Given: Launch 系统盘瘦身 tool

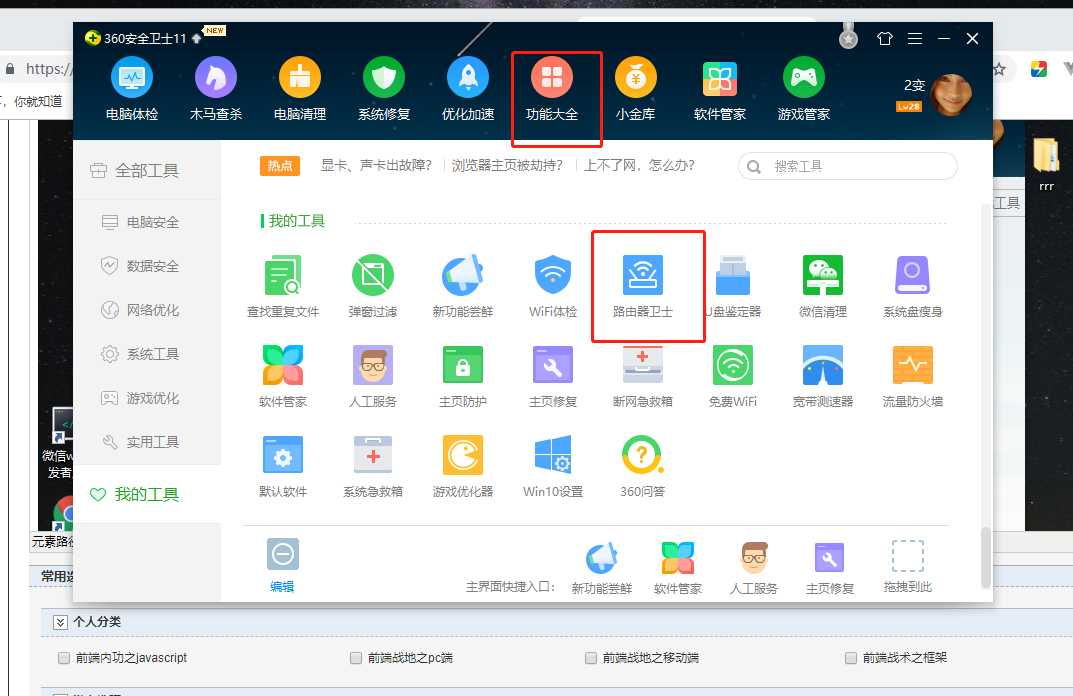Looking at the screenshot, I should tap(913, 286).
